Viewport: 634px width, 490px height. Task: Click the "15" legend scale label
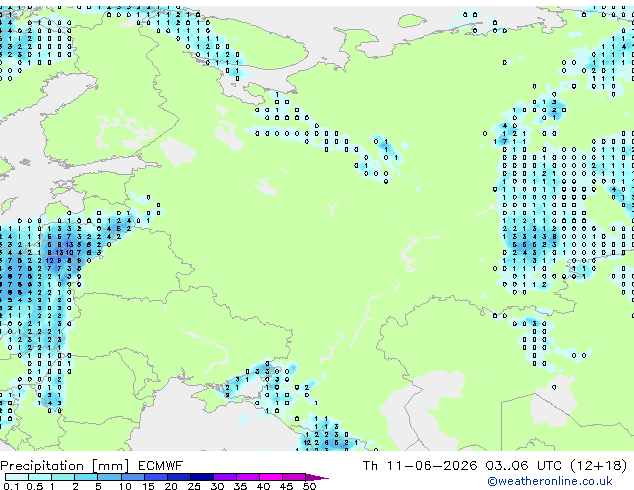coord(148,486)
